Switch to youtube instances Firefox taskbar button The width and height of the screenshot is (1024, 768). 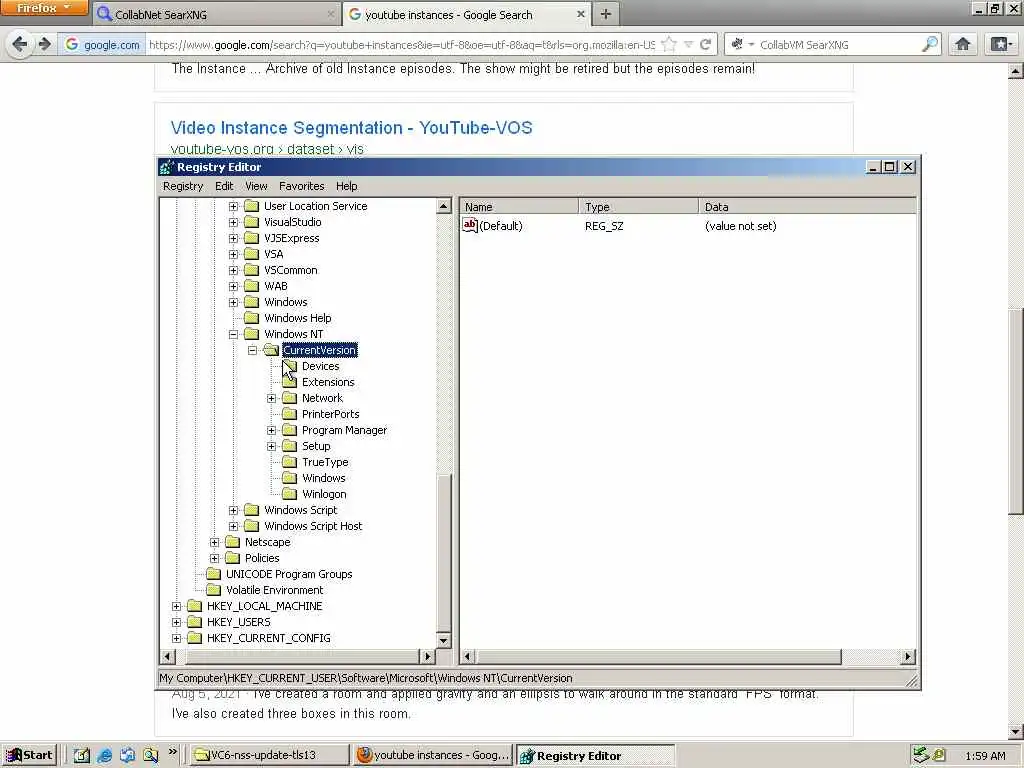click(432, 755)
